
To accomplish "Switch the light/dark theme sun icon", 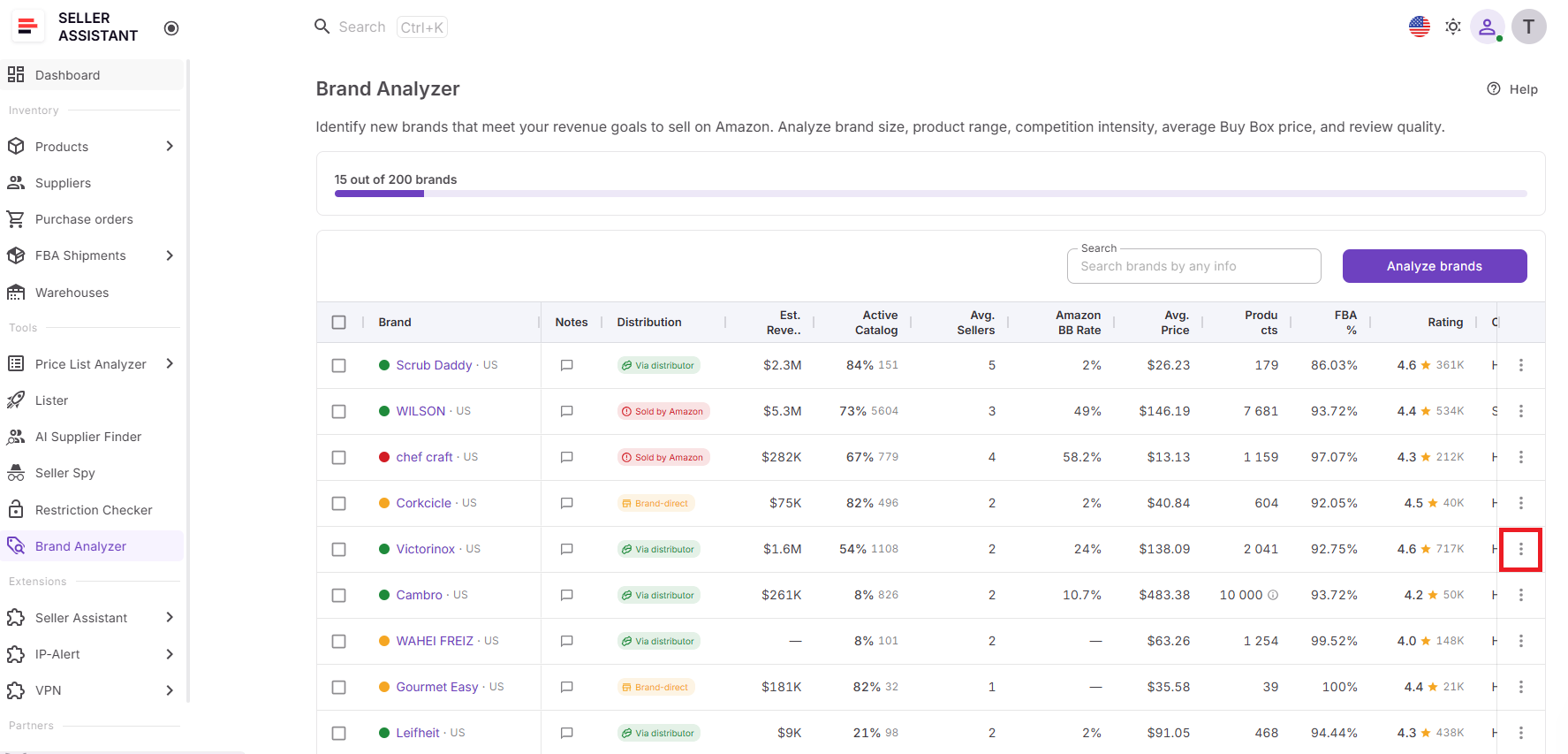I will coord(1453,27).
